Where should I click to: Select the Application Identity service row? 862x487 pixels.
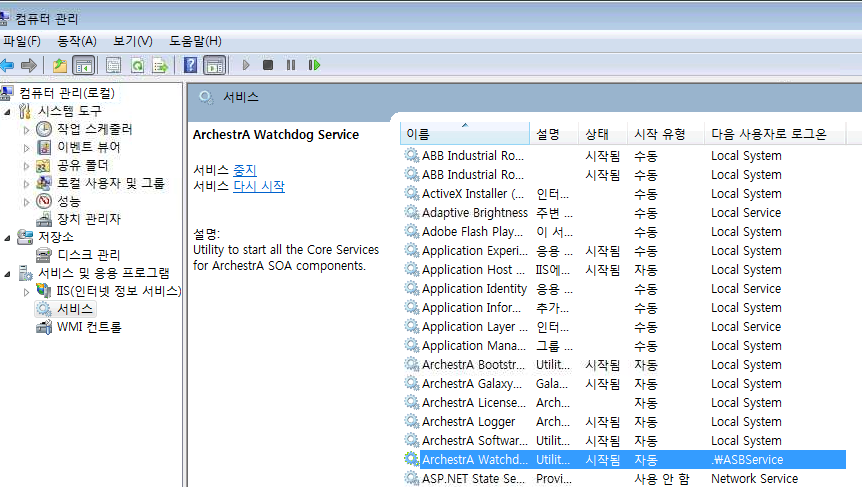click(624, 289)
